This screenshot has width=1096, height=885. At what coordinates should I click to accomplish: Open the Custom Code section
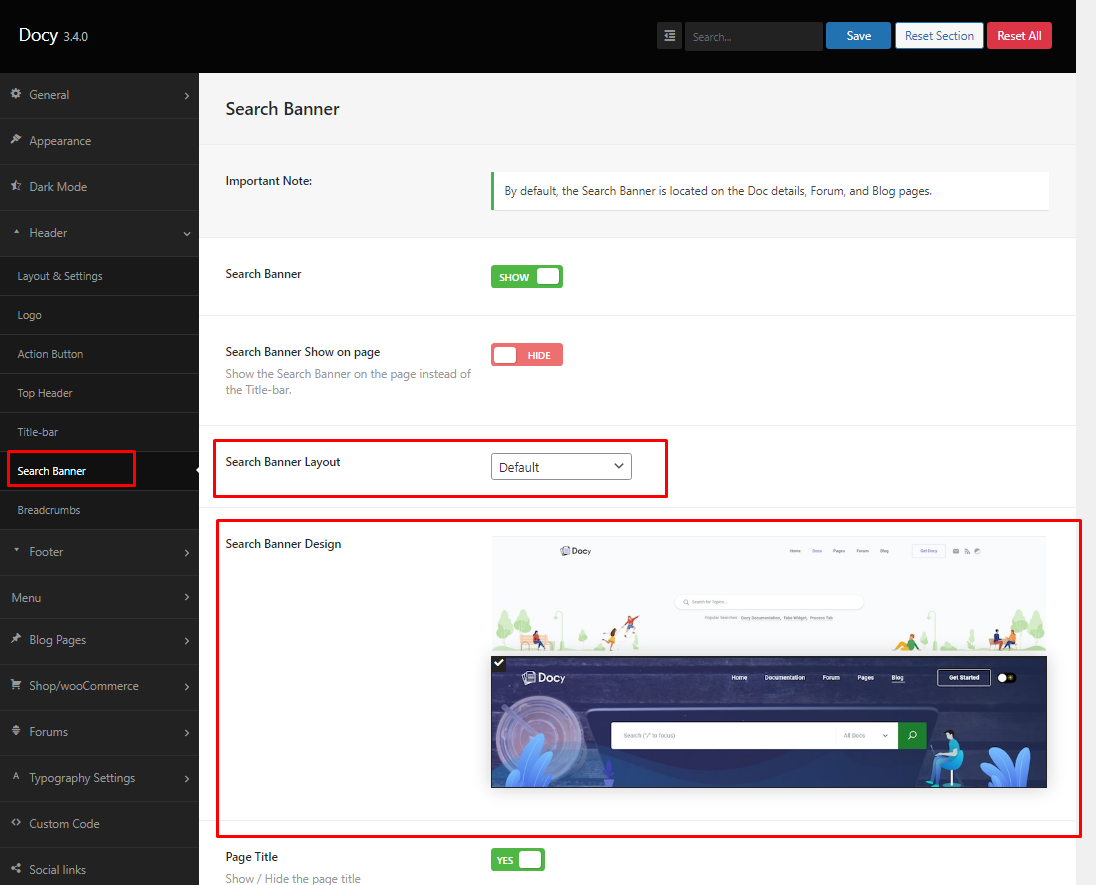tap(99, 824)
